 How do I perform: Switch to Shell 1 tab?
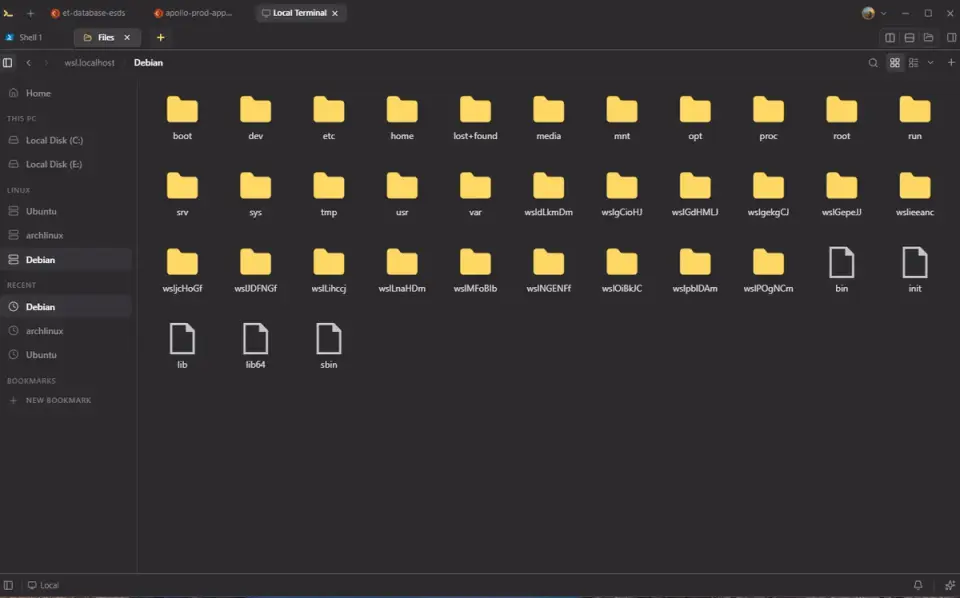24,37
